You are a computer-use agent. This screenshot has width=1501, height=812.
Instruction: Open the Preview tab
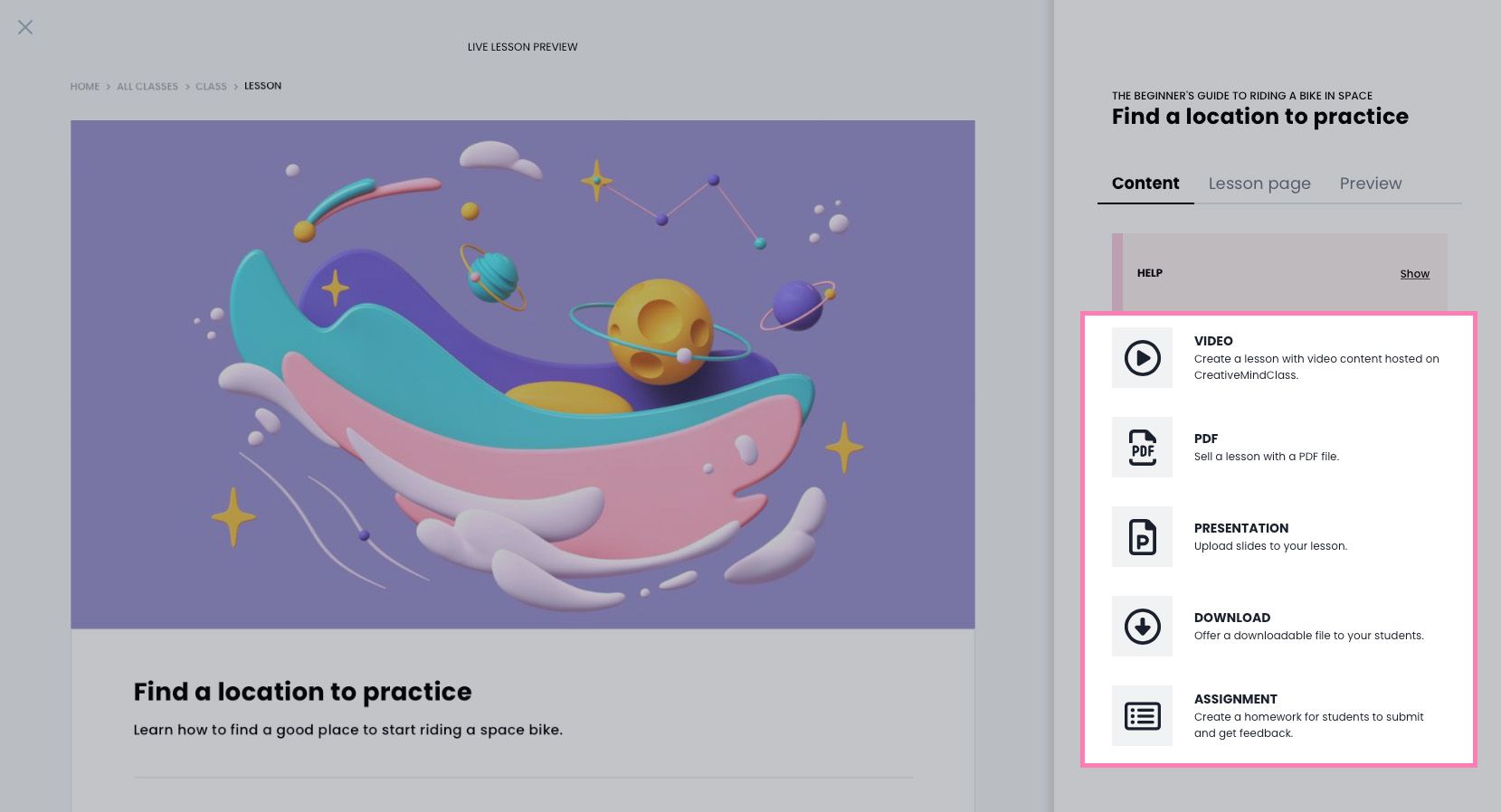pyautogui.click(x=1371, y=184)
